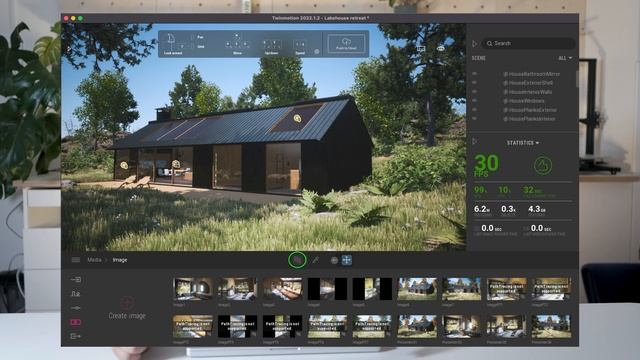
Task: Toggle the Path Tracer icon circled in green
Action: (x=298, y=260)
